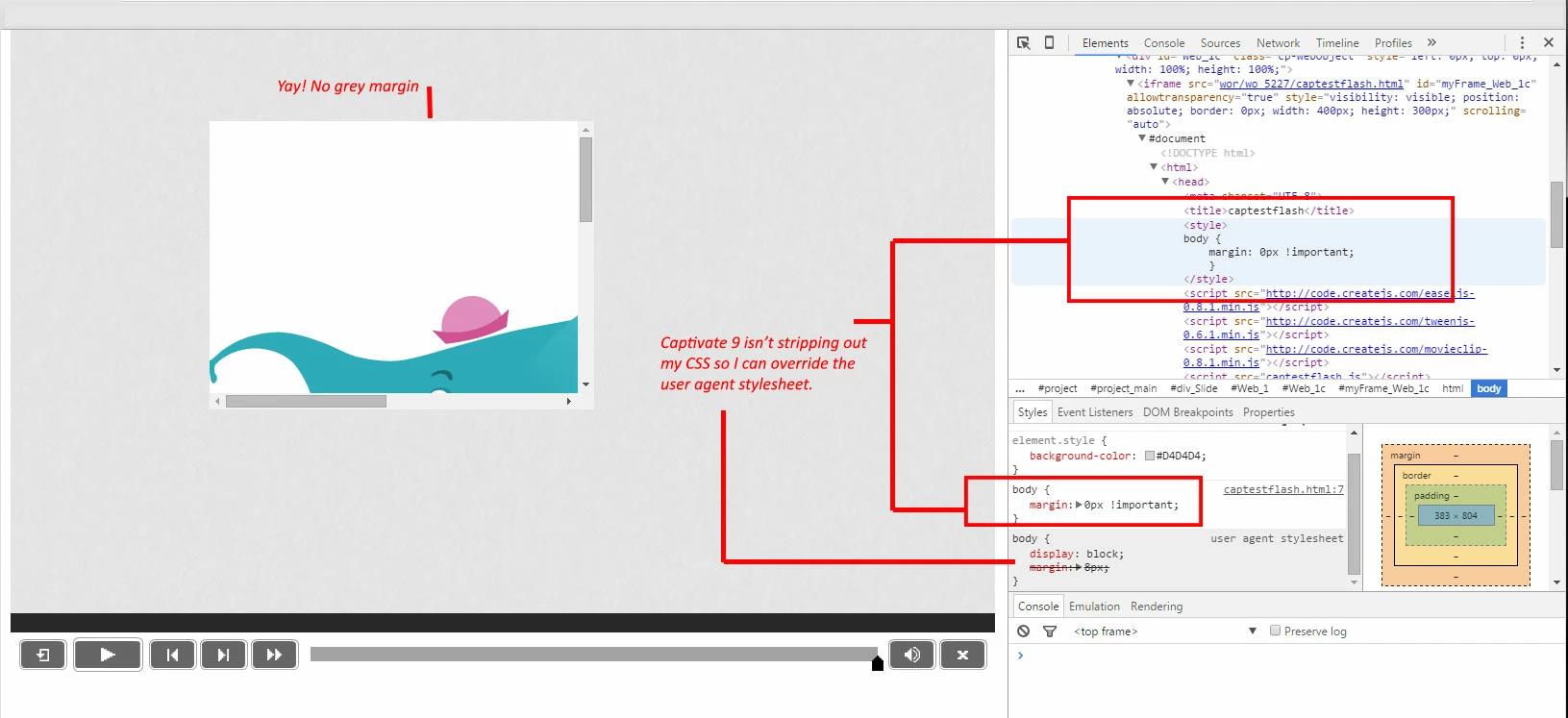Screen dimensions: 1568x718
Task: Play the Captivate project
Action: (108, 655)
